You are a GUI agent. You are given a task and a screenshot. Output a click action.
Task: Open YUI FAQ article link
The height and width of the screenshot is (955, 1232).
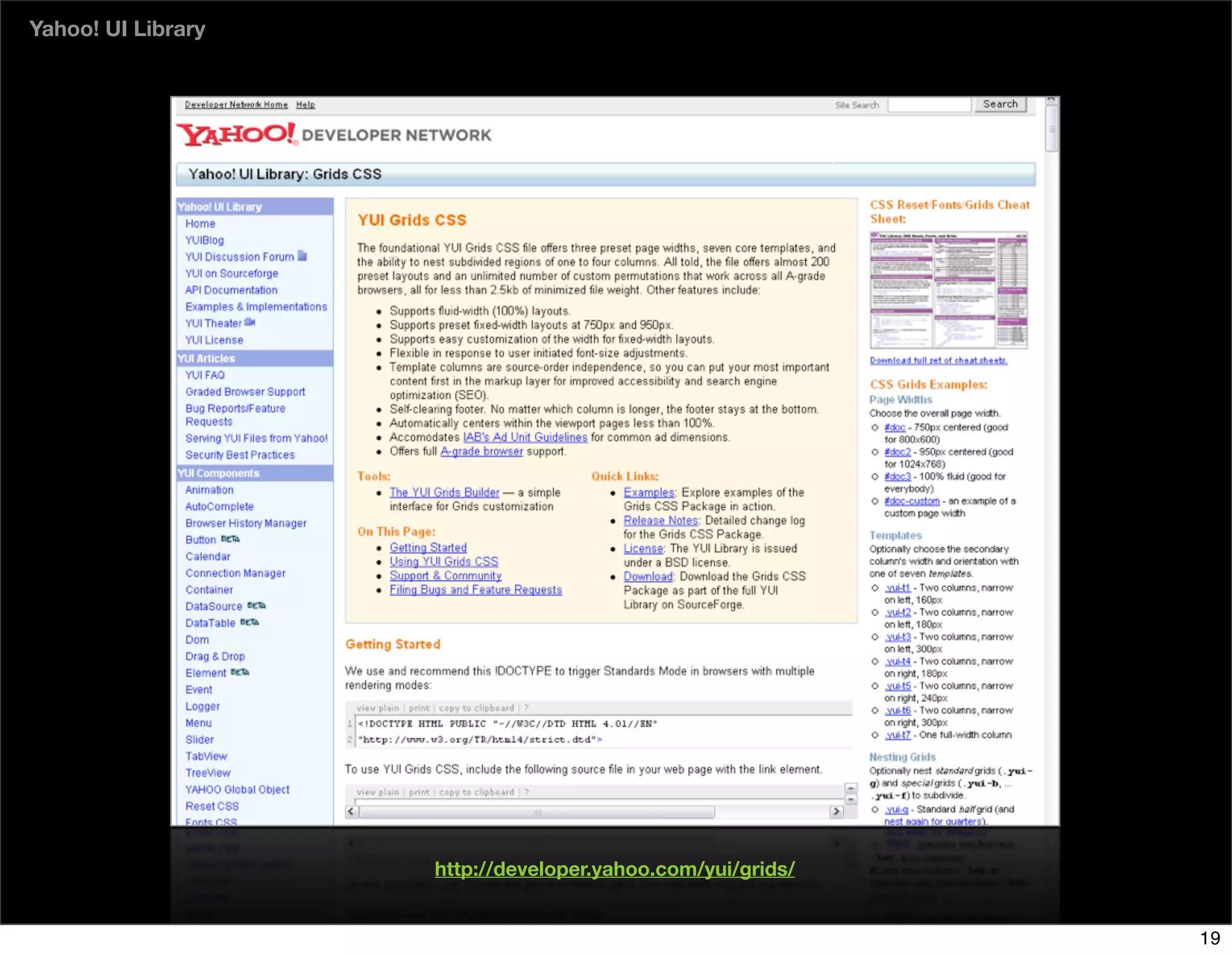[205, 375]
